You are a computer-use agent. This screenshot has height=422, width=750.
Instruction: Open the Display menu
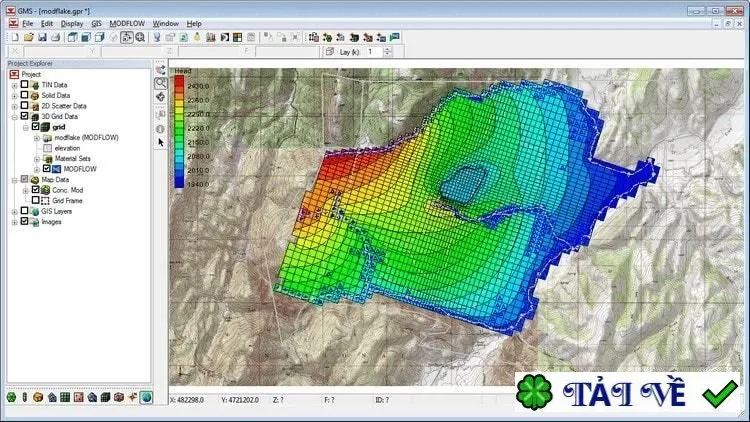tap(72, 23)
